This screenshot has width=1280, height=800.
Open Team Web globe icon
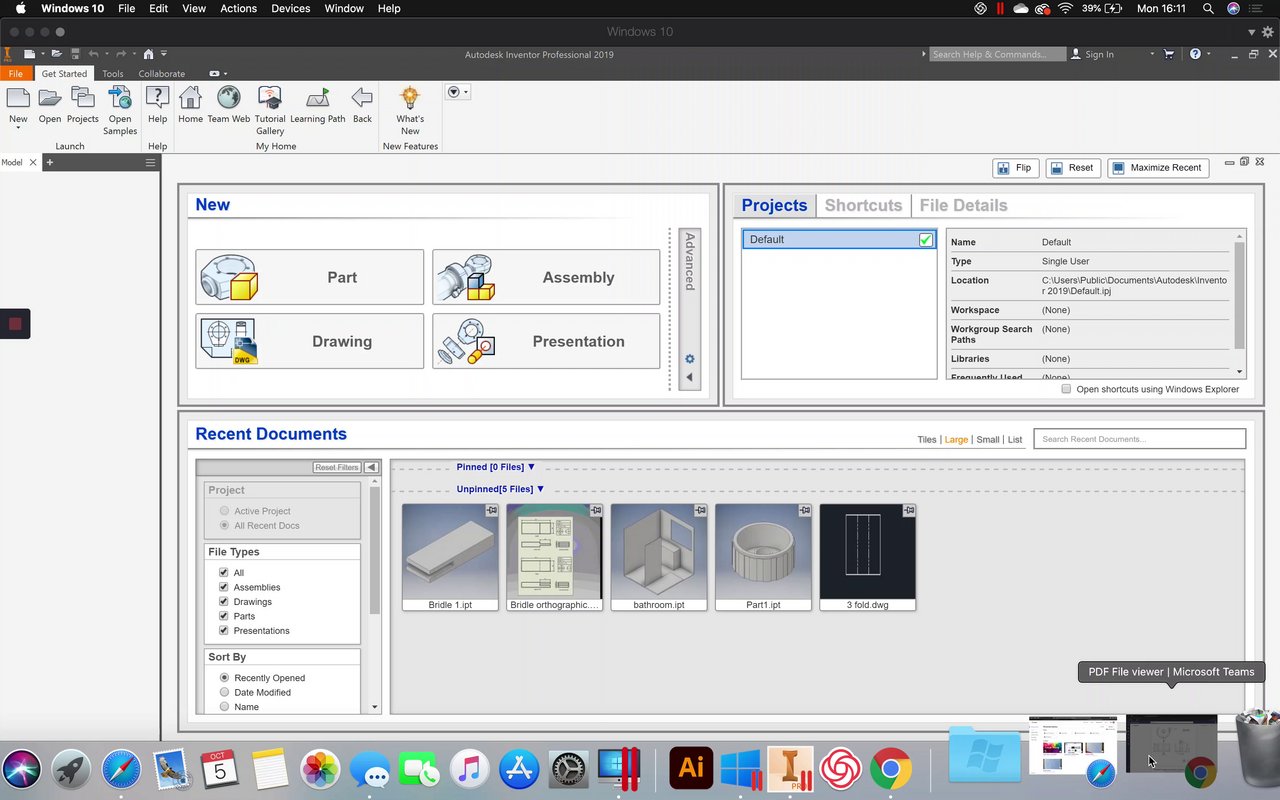click(229, 99)
